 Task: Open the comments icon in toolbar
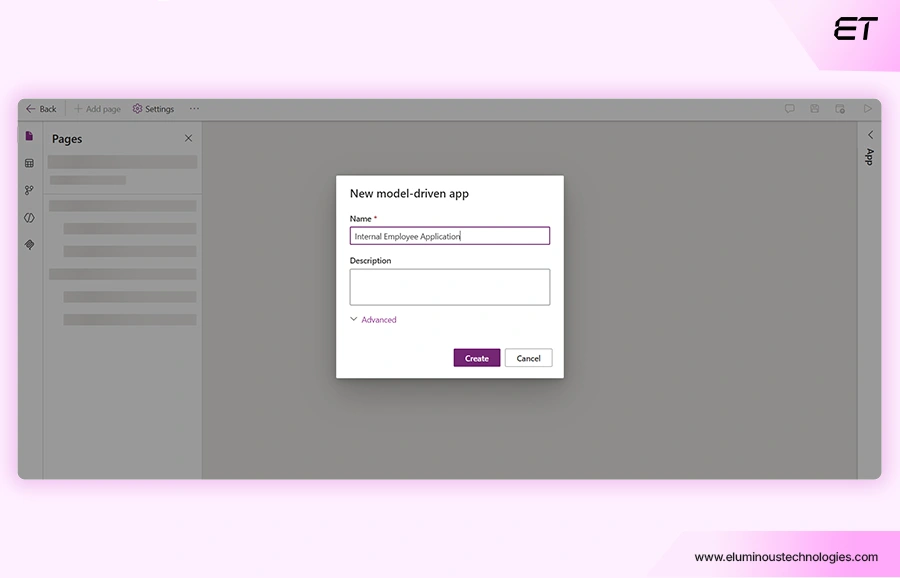pos(790,108)
